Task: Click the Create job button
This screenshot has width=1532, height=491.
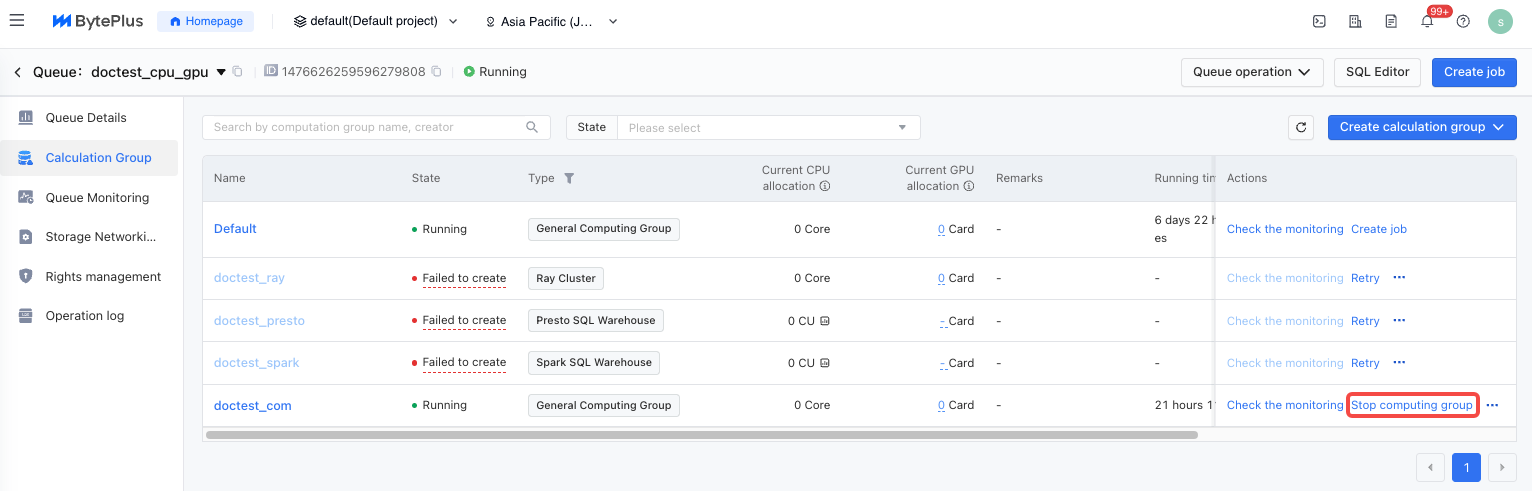Action: coord(1474,72)
